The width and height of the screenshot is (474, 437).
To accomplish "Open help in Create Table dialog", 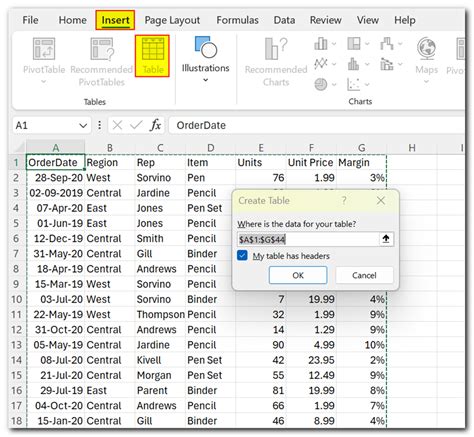I will click(x=344, y=201).
